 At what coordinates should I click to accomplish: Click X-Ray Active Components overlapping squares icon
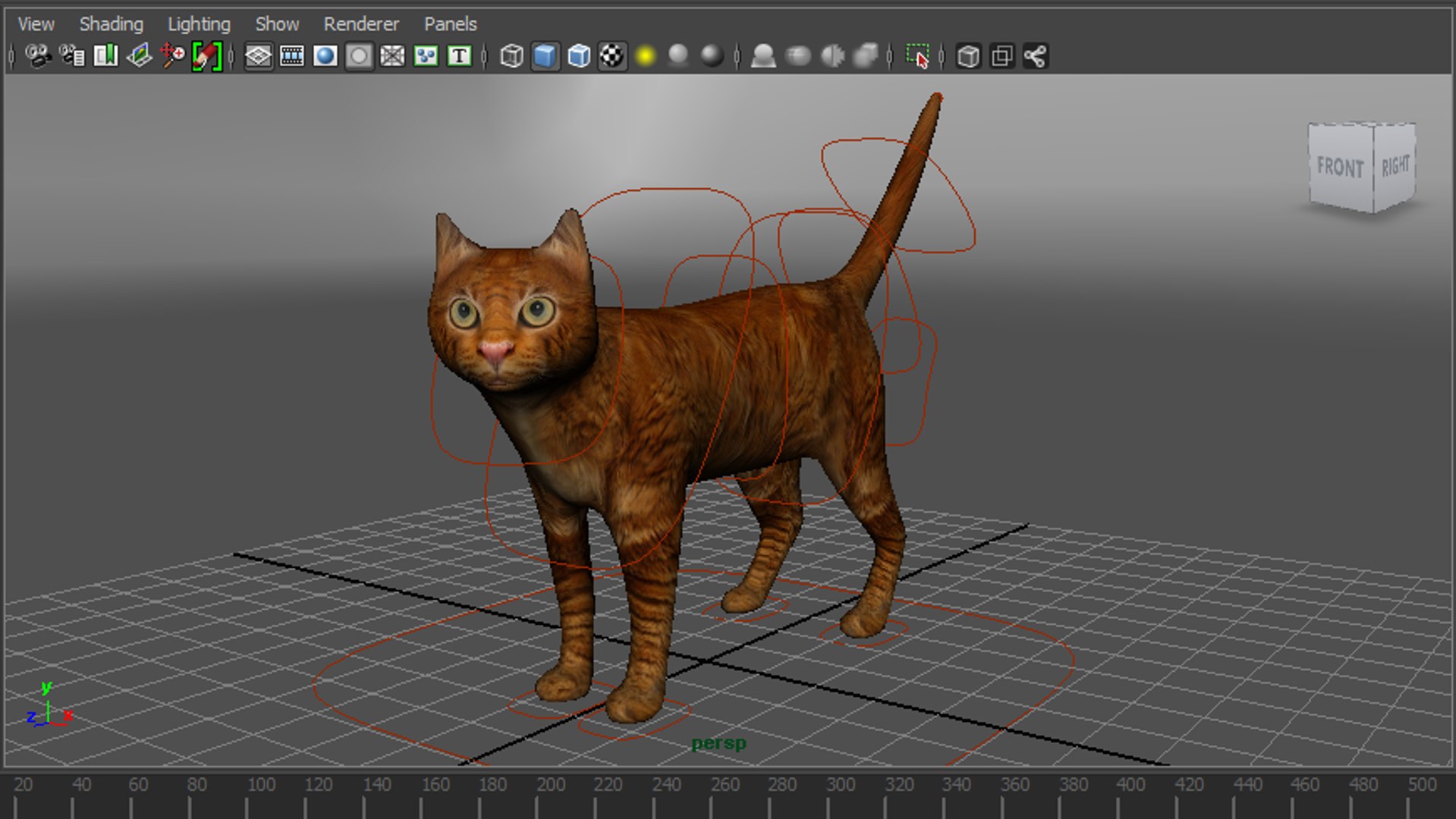[1002, 56]
